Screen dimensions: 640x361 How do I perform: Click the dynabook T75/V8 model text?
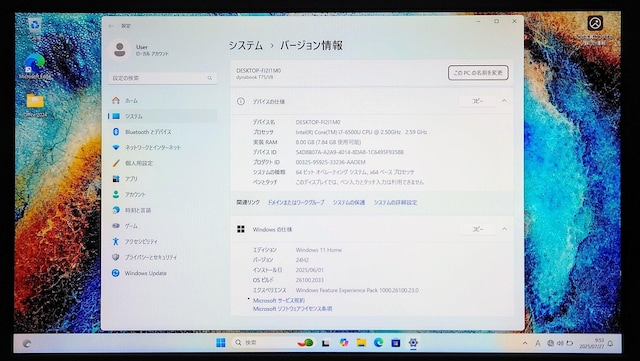[x=255, y=77]
